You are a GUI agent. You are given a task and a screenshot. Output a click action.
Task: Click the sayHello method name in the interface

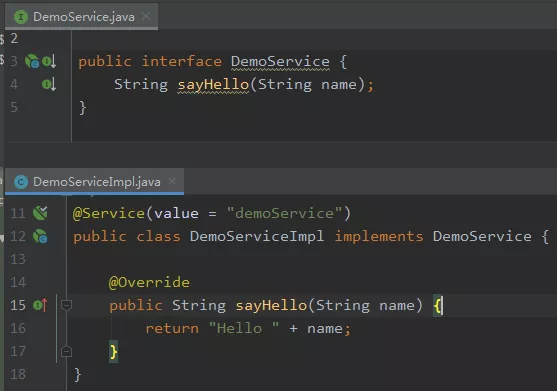[213, 85]
